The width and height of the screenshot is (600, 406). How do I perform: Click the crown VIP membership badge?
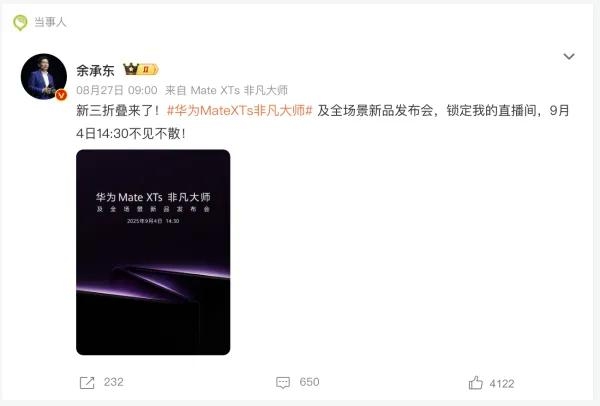(x=140, y=69)
